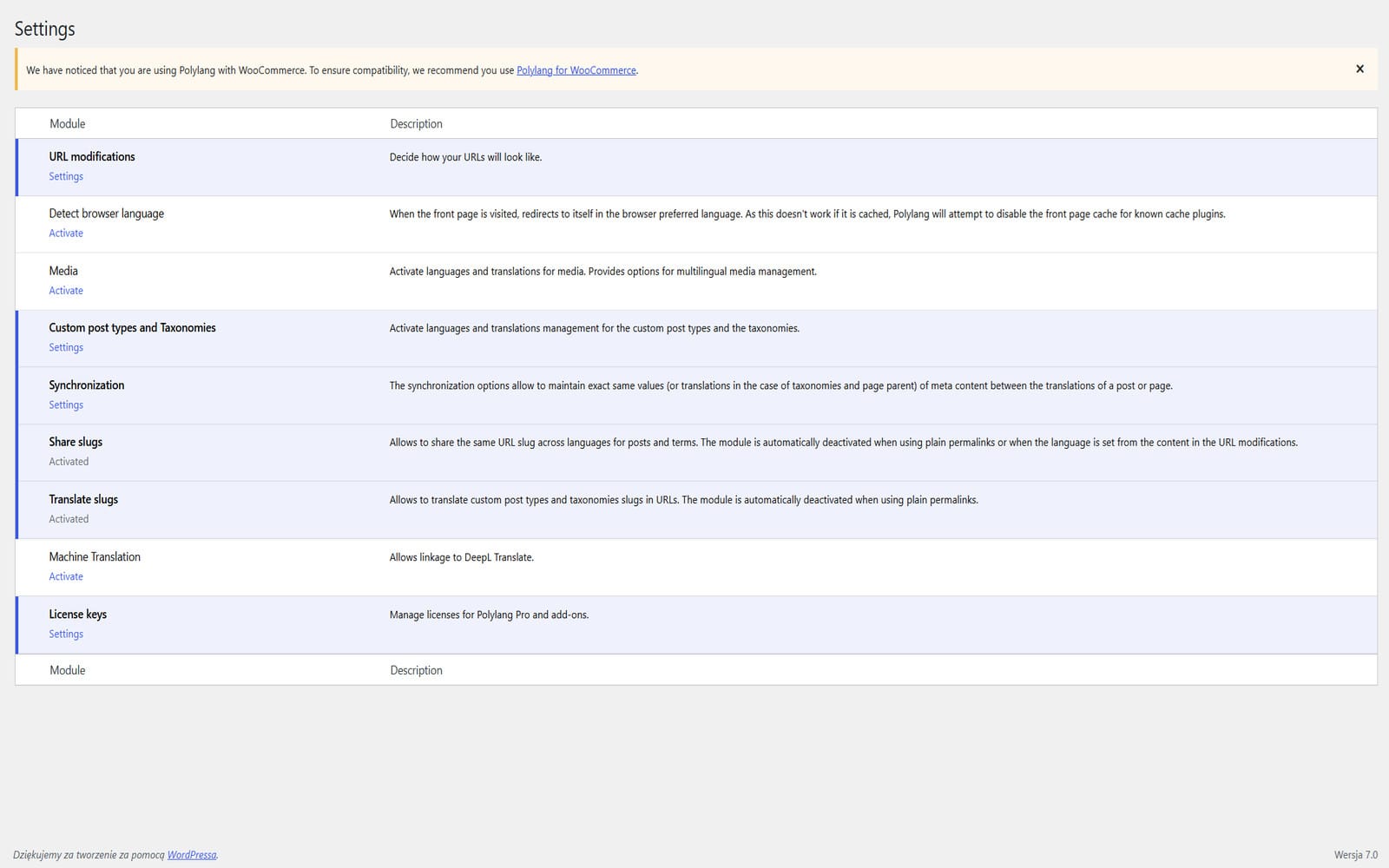
Task: Click the Description column header at top
Action: point(416,123)
